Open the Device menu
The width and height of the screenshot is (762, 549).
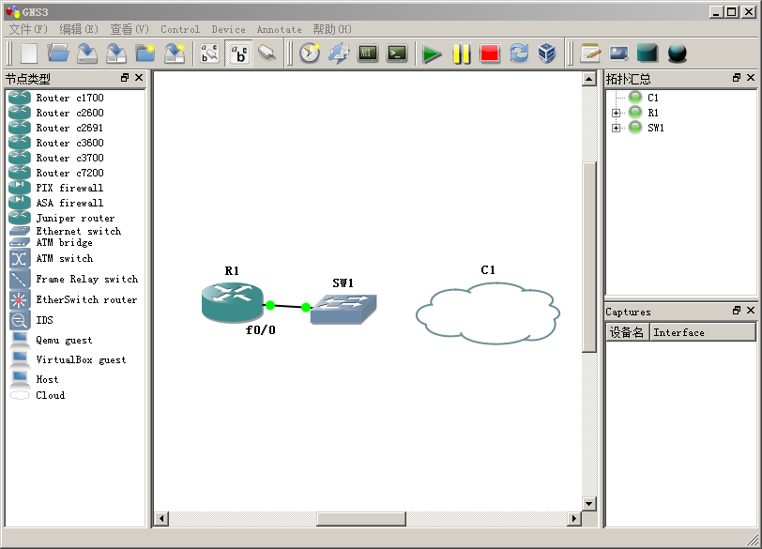coord(228,29)
